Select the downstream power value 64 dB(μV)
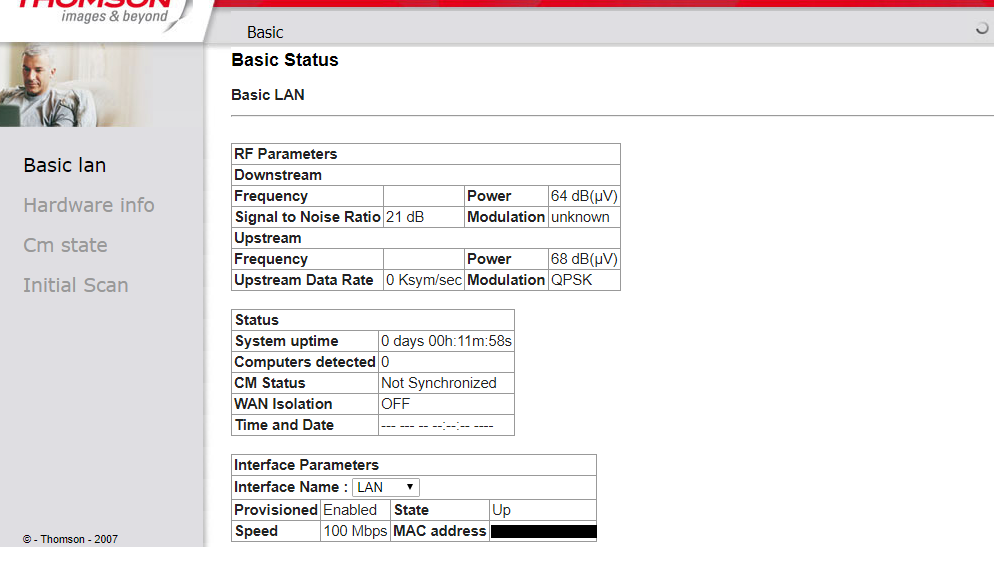 click(x=584, y=196)
